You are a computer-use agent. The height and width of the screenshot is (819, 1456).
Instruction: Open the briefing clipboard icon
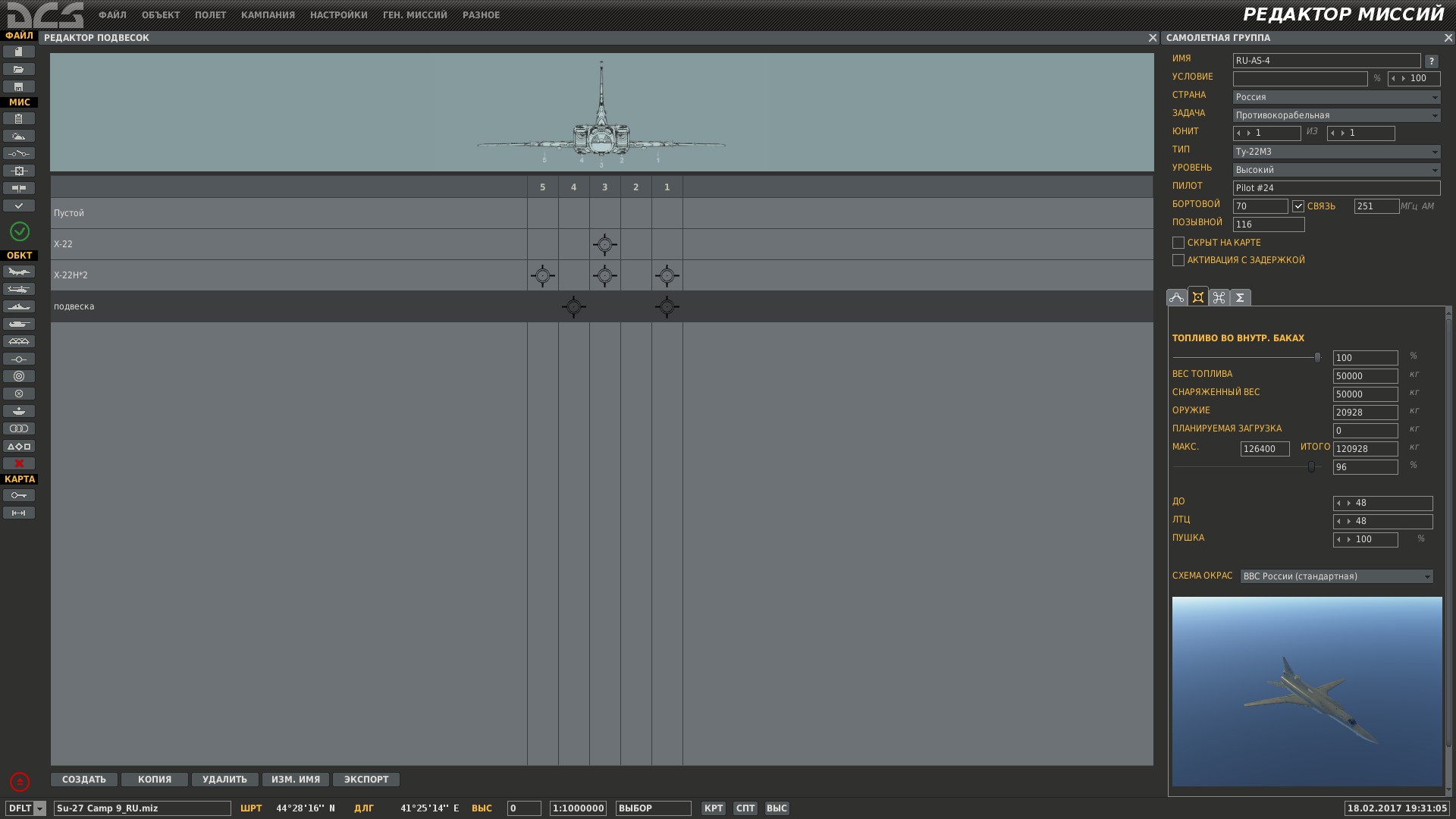(x=19, y=118)
